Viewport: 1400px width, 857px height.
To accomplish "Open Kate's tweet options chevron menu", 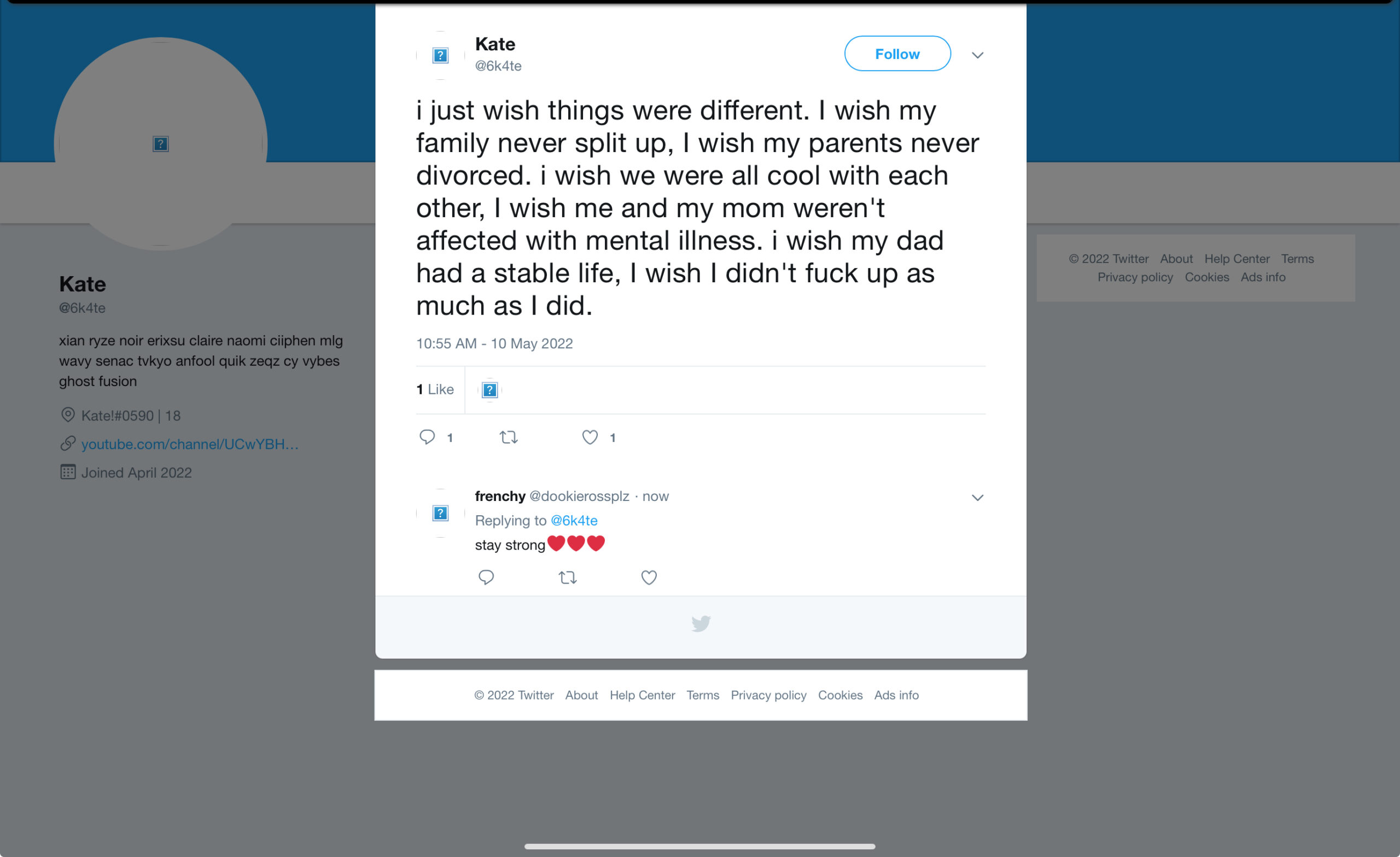I will [x=977, y=55].
